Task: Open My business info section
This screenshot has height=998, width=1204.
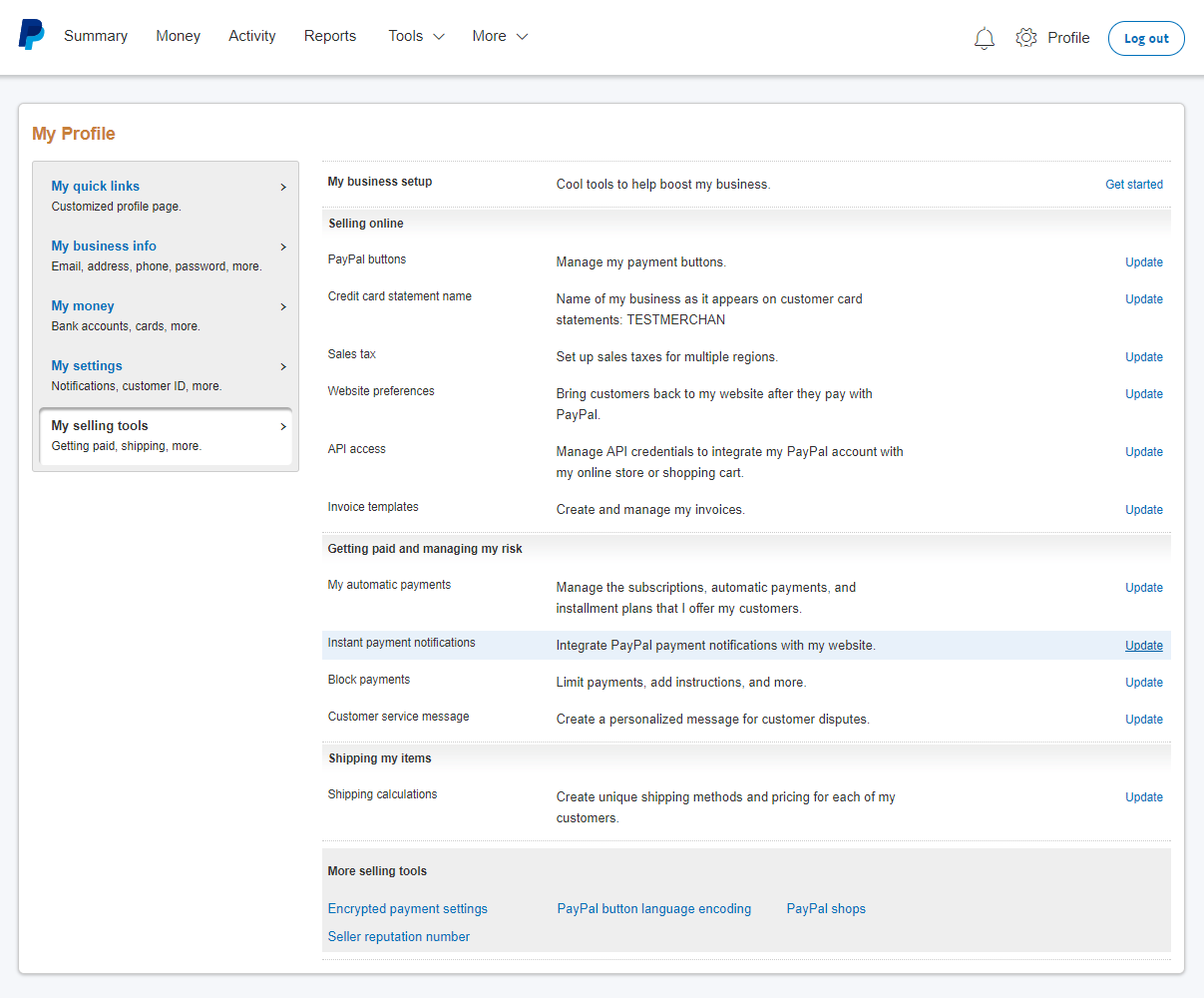Action: (x=166, y=255)
